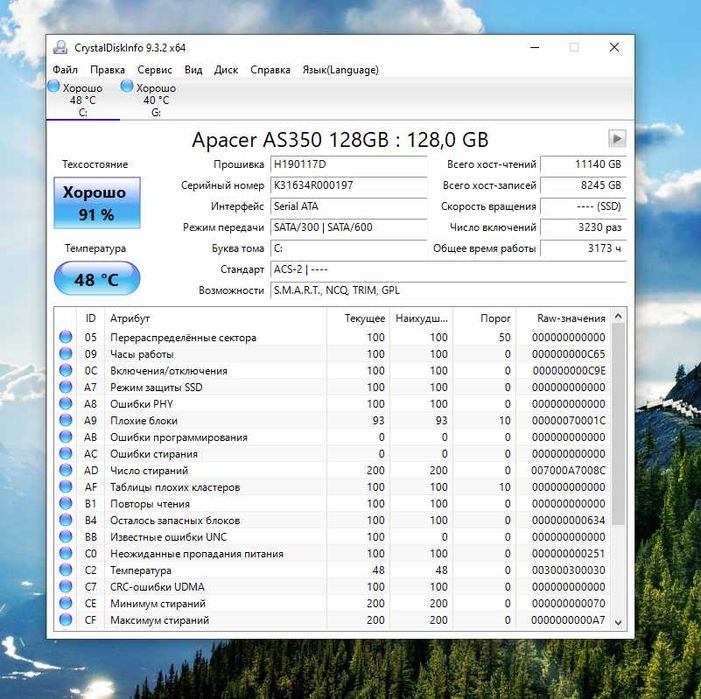Viewport: 701px width, 699px height.
Task: Click the scroll down arrow of attribute list
Action: (618, 622)
